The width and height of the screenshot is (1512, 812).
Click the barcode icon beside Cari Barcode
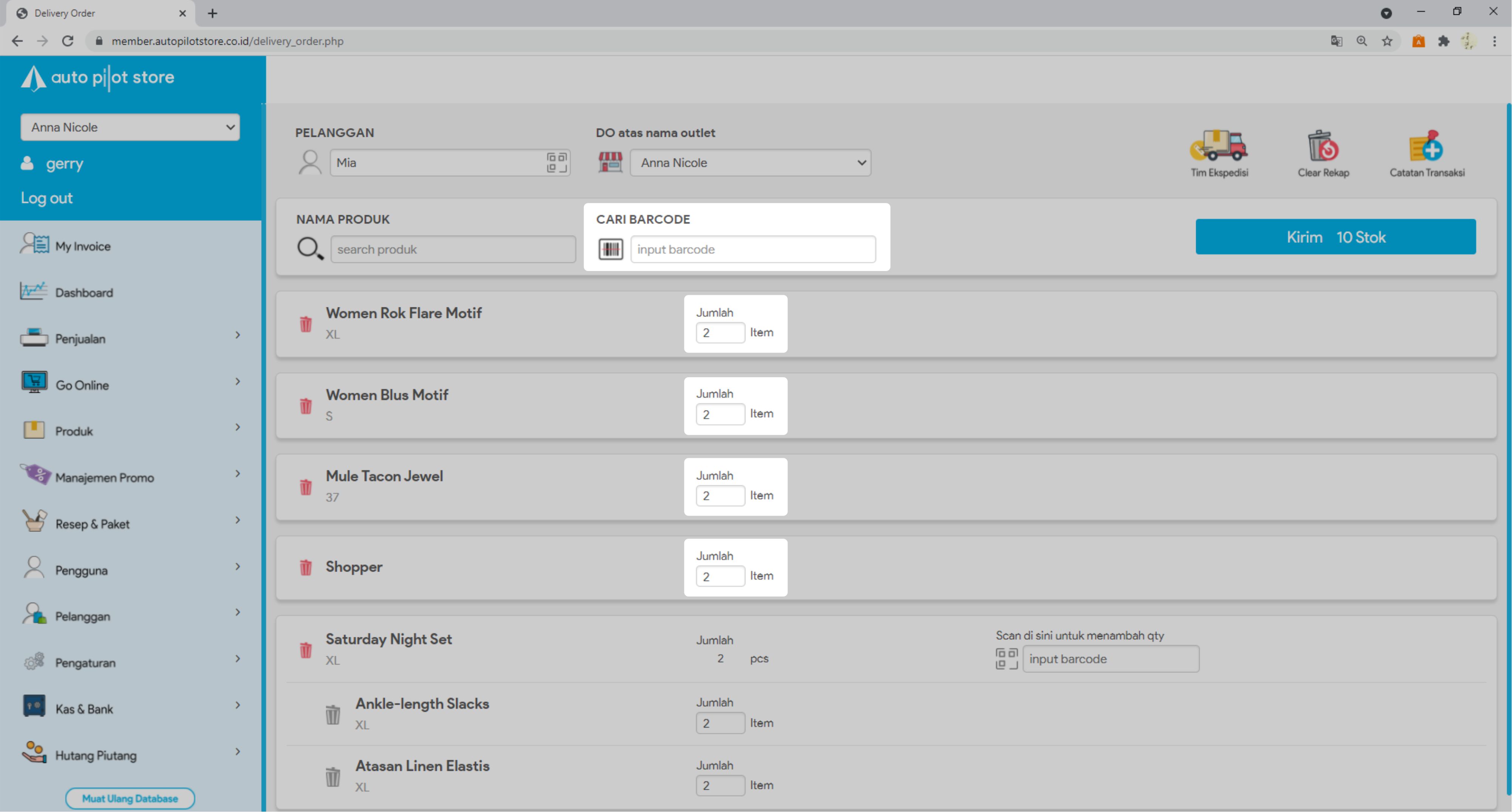coord(610,249)
